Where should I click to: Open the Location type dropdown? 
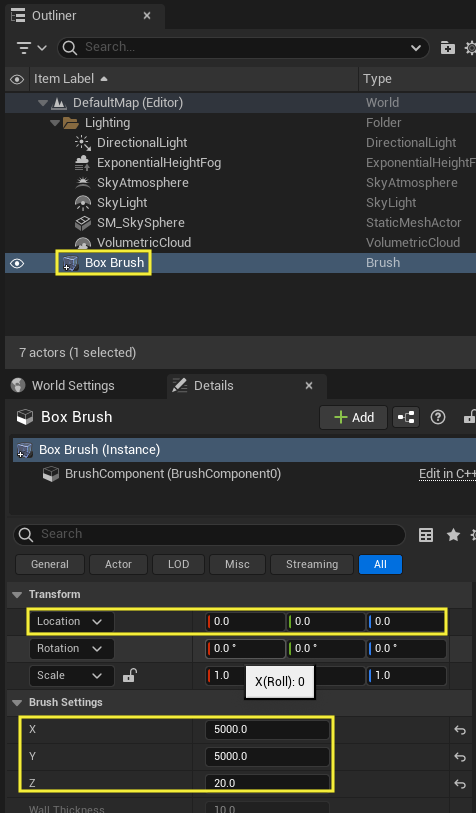[72, 622]
